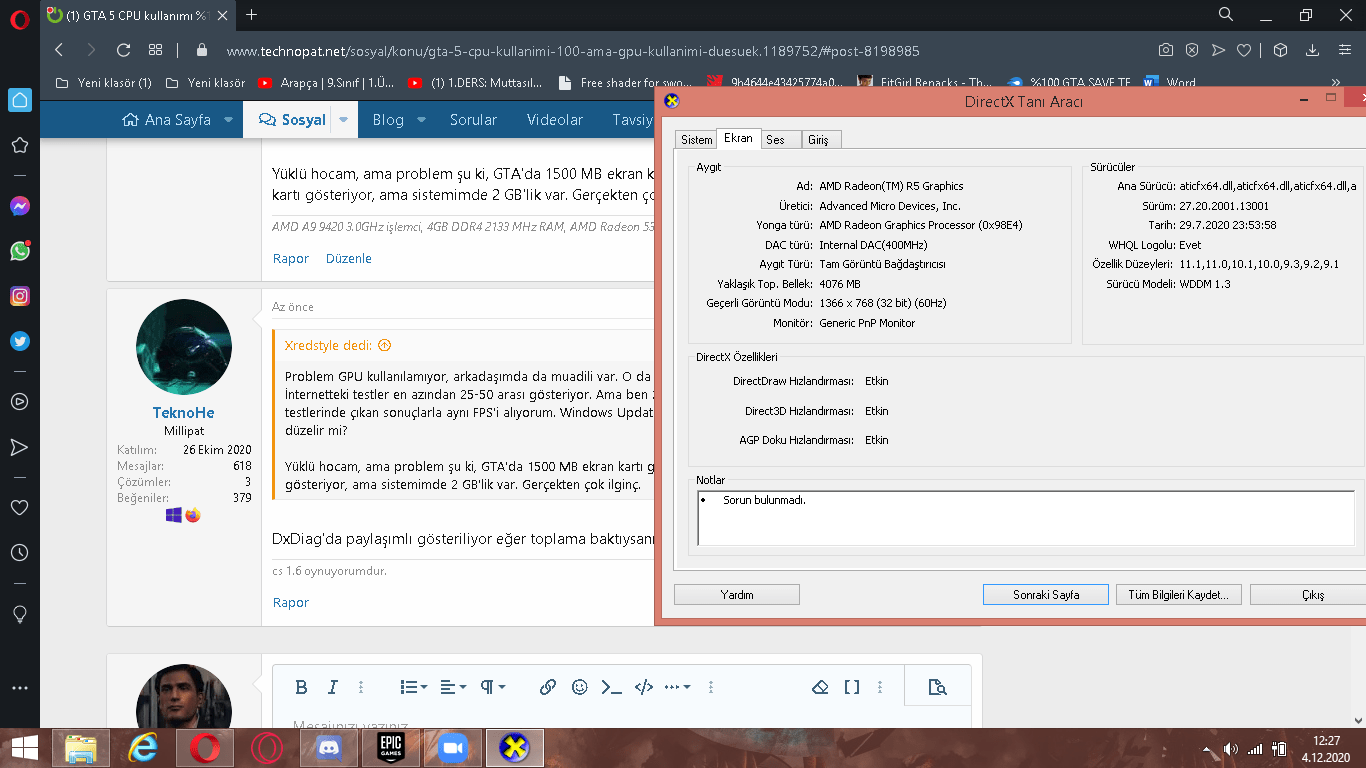Open the text alignment dropdown
The height and width of the screenshot is (768, 1366).
pyautogui.click(x=454, y=687)
